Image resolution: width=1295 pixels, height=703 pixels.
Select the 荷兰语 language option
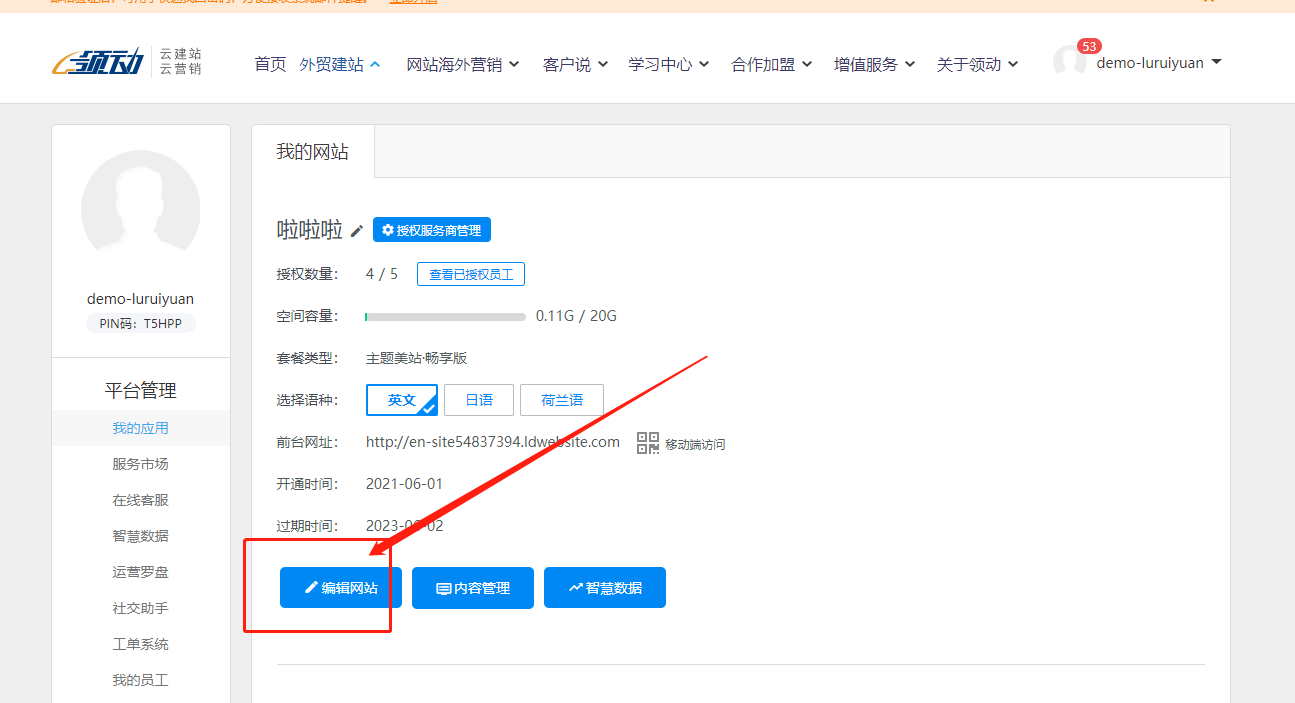click(x=562, y=400)
